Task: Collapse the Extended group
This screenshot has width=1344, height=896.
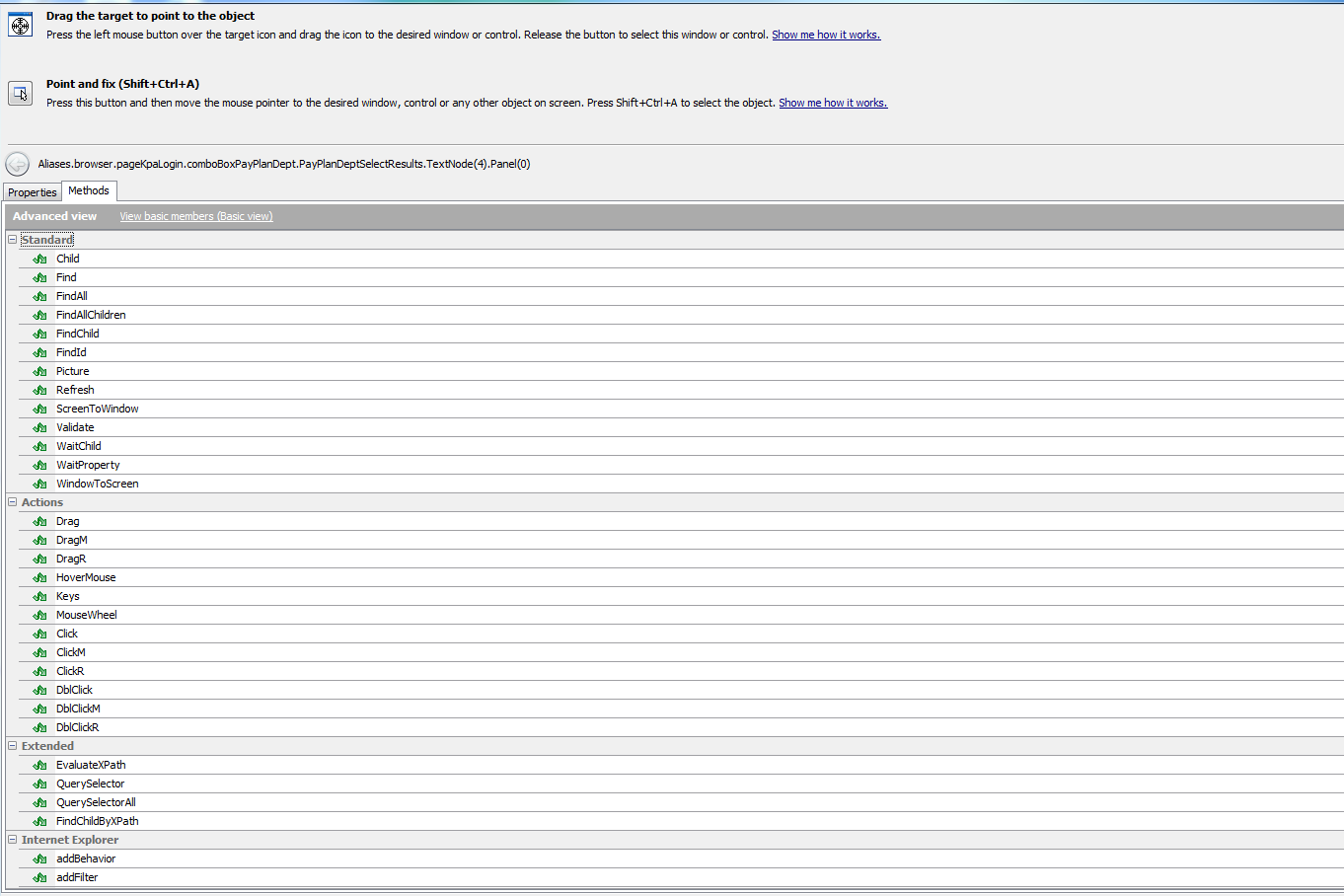Action: point(13,746)
